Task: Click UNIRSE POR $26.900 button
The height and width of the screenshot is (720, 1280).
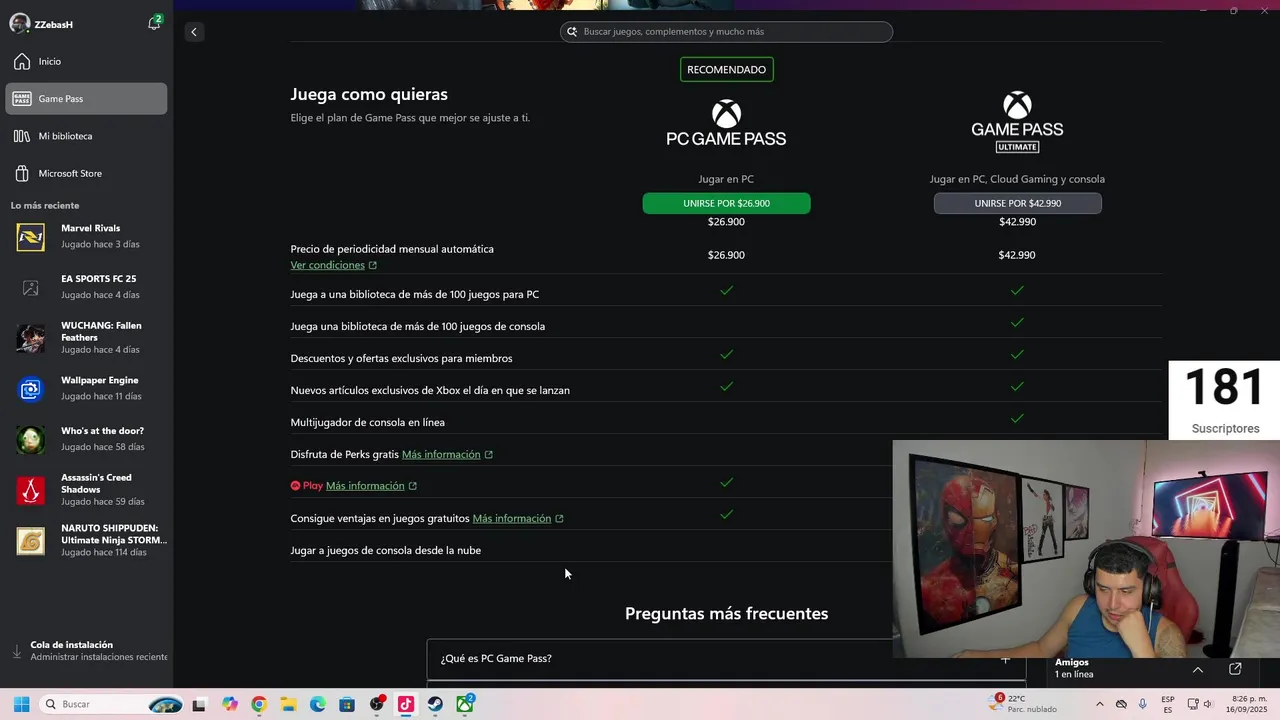Action: click(726, 203)
